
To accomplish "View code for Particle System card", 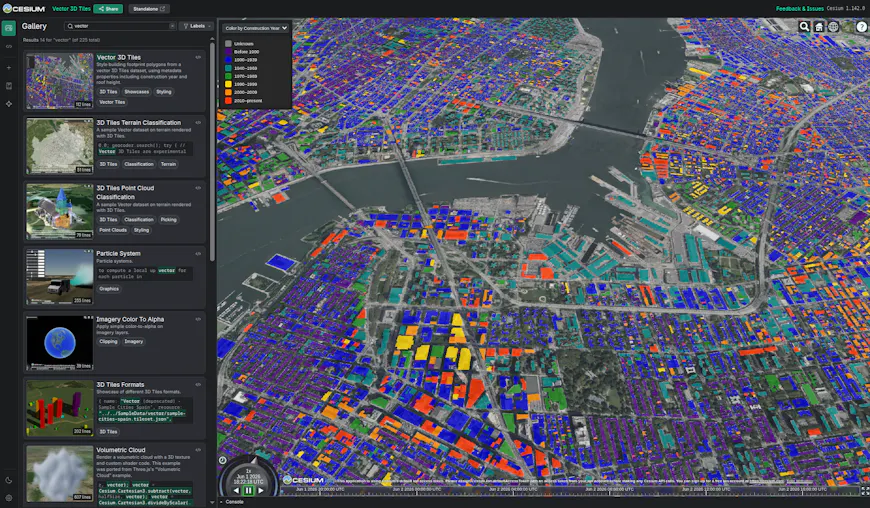I will pos(198,253).
